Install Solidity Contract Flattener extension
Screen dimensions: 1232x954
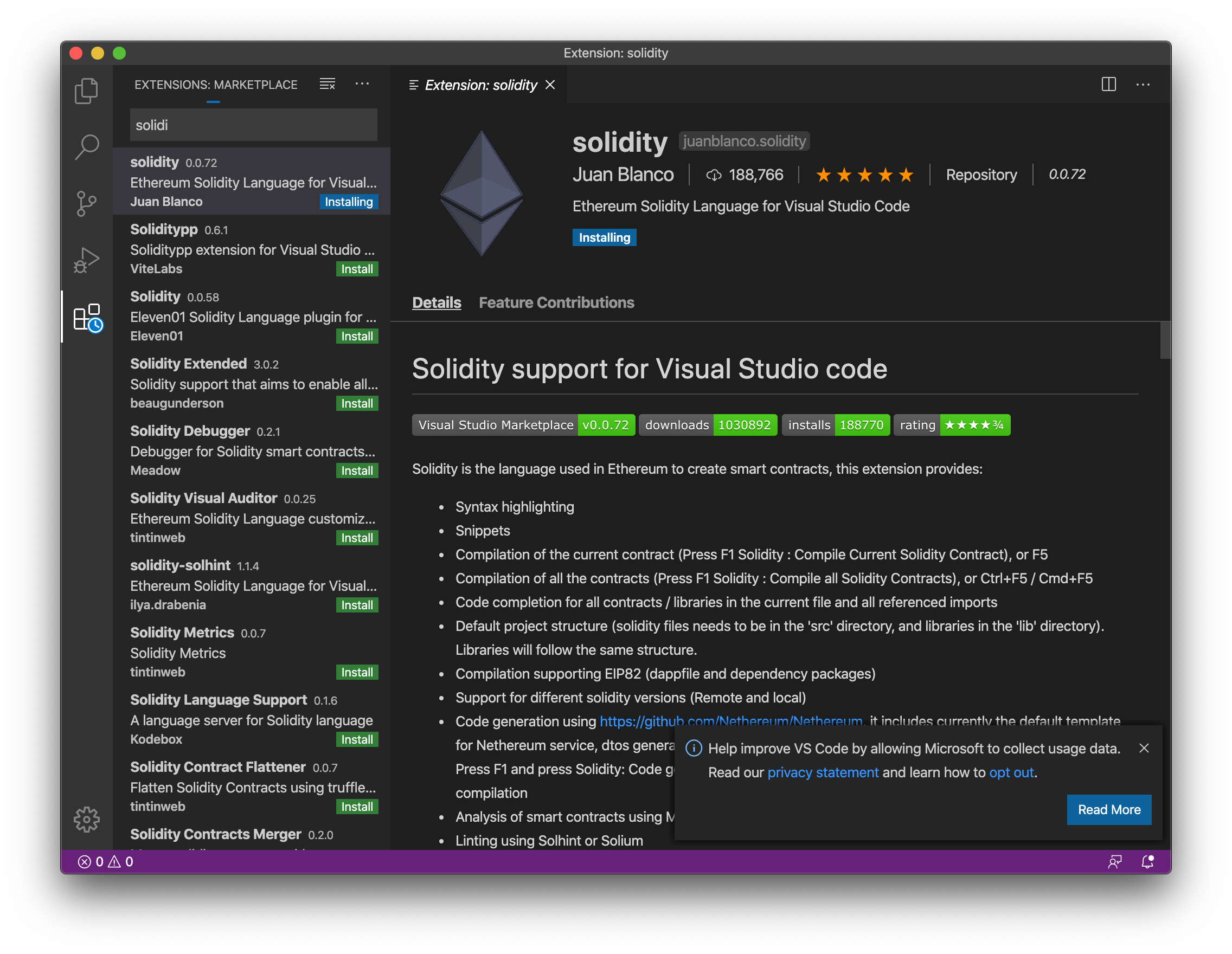coord(357,806)
